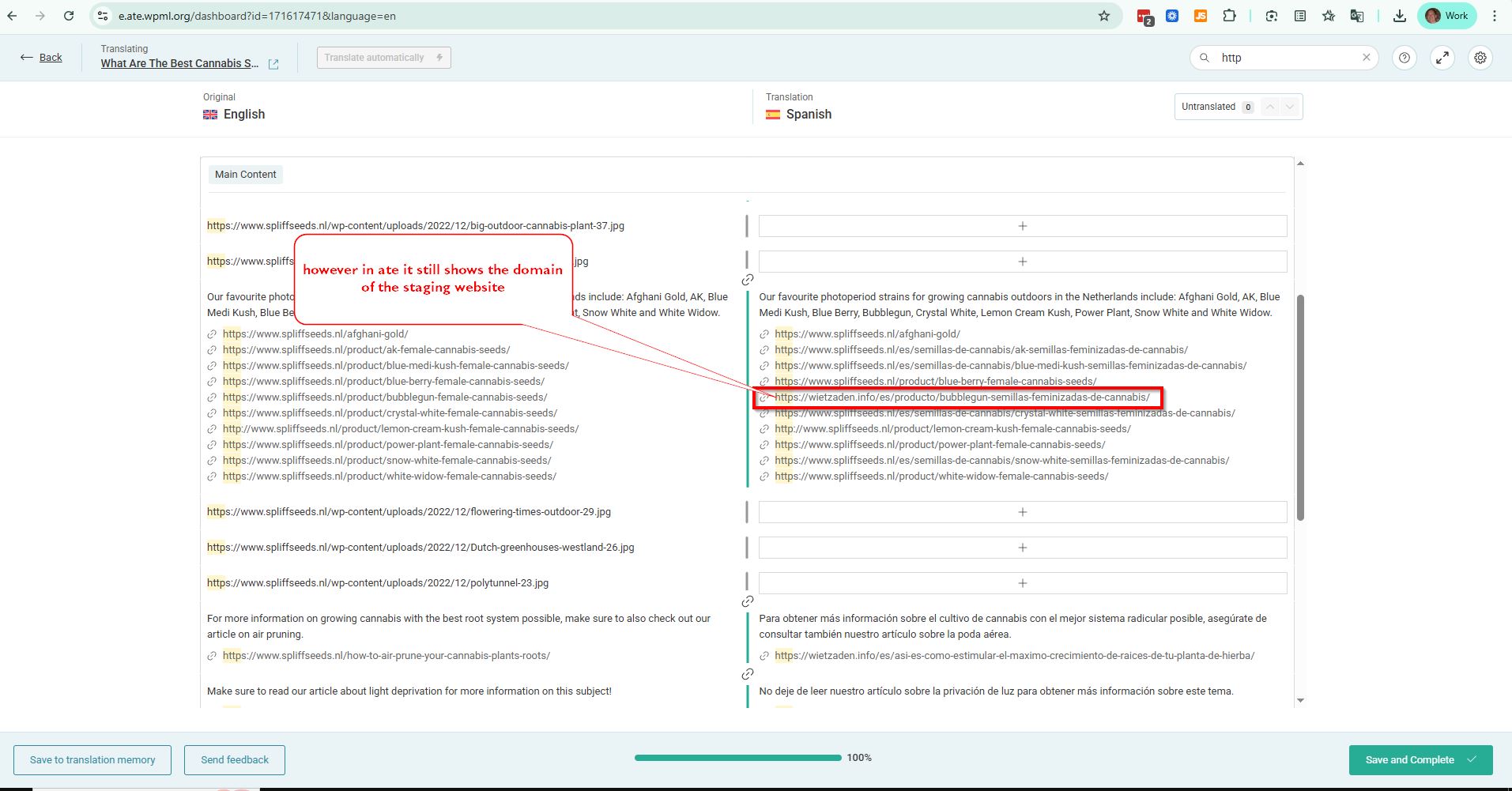Select Spanish crystal-white-semillas-feminizadas URL text
This screenshot has width=1512, height=791.
1005,413
